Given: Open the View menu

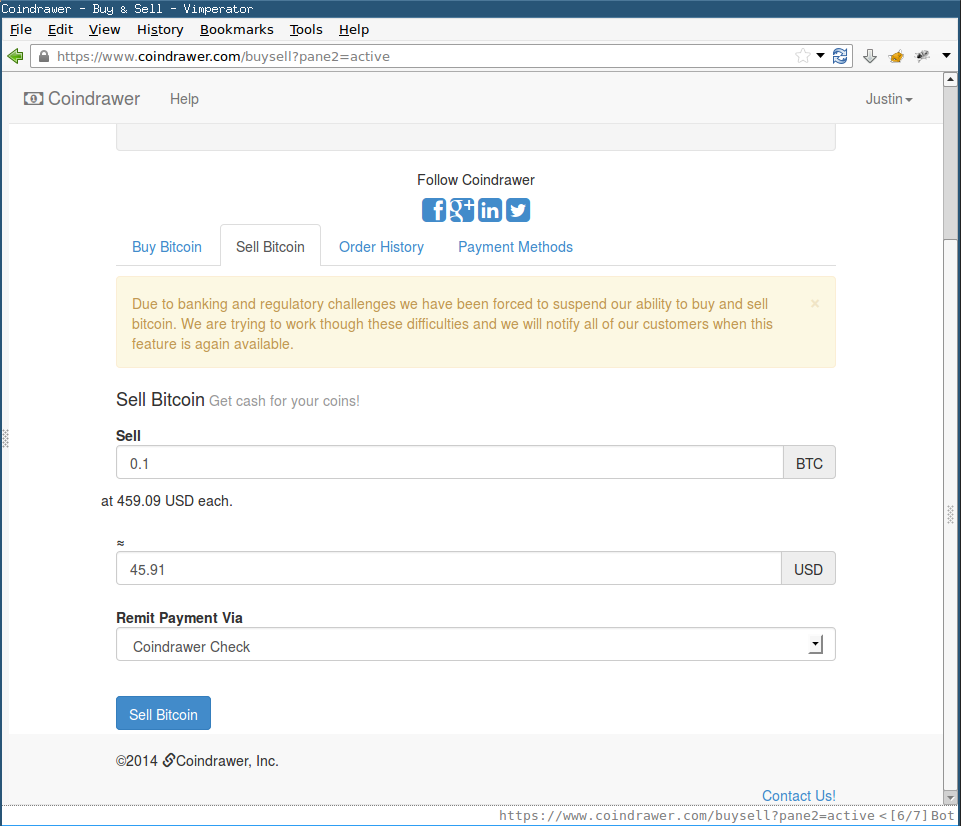Looking at the screenshot, I should click(x=104, y=29).
